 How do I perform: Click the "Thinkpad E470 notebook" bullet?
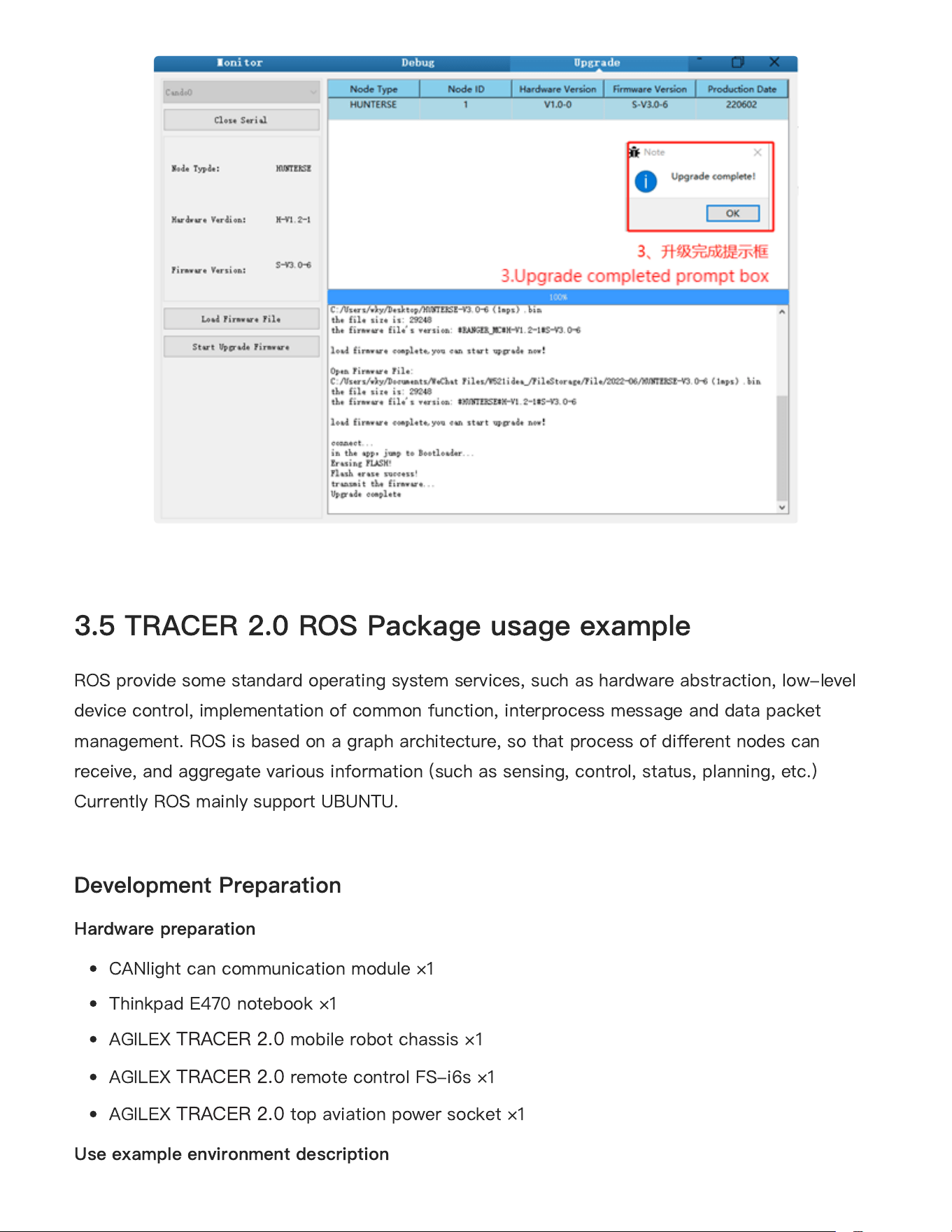tap(222, 1004)
